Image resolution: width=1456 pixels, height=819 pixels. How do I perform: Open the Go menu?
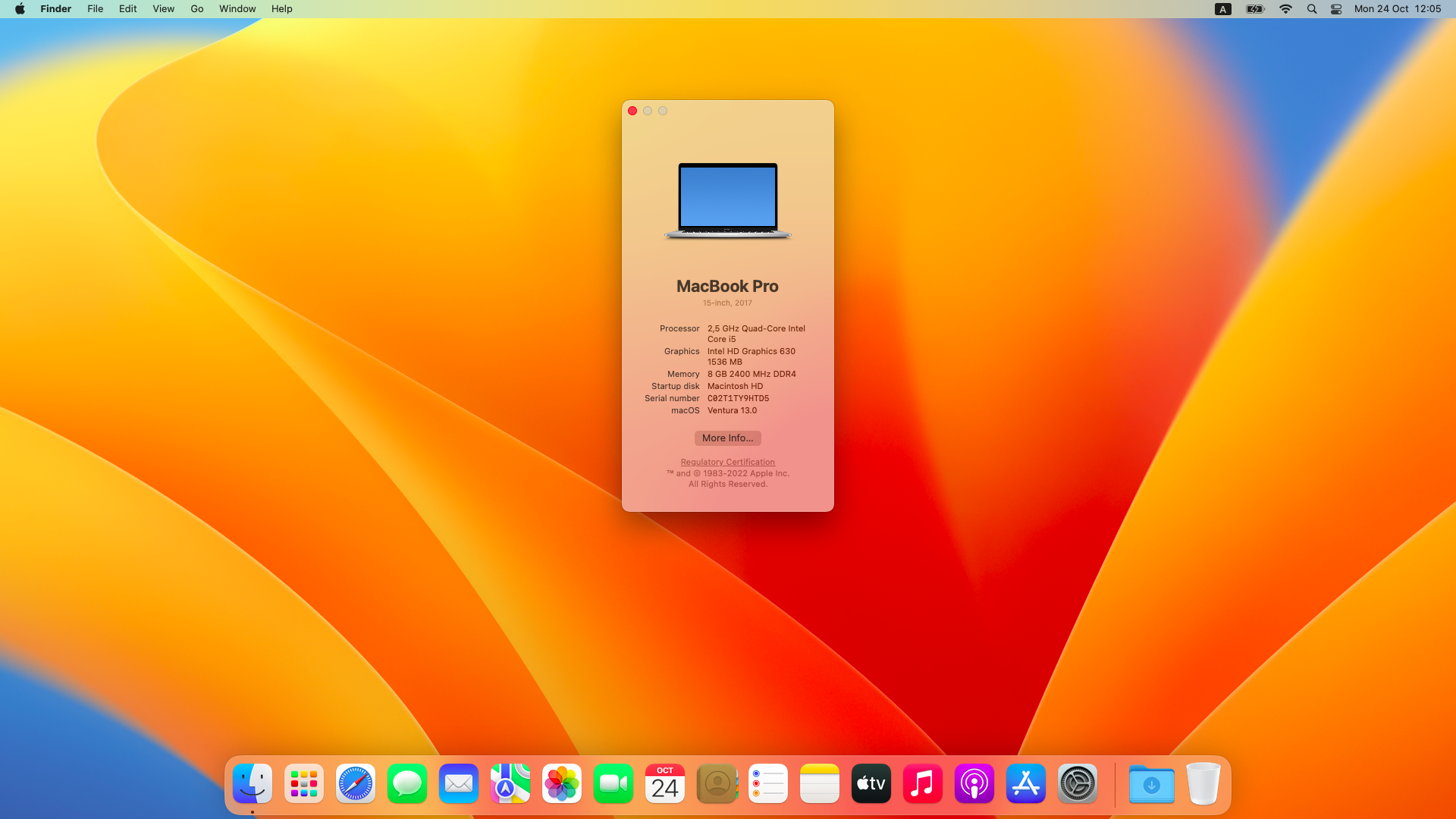point(197,9)
